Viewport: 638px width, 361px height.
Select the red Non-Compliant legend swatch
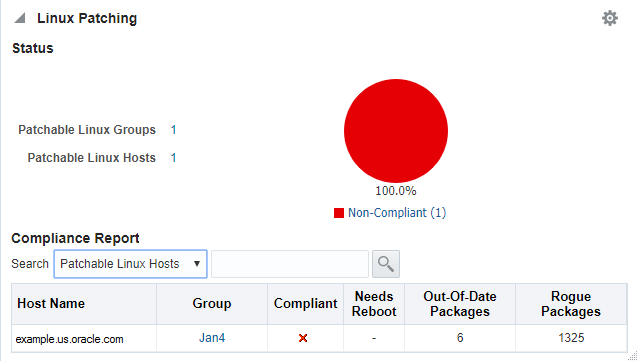[x=339, y=213]
